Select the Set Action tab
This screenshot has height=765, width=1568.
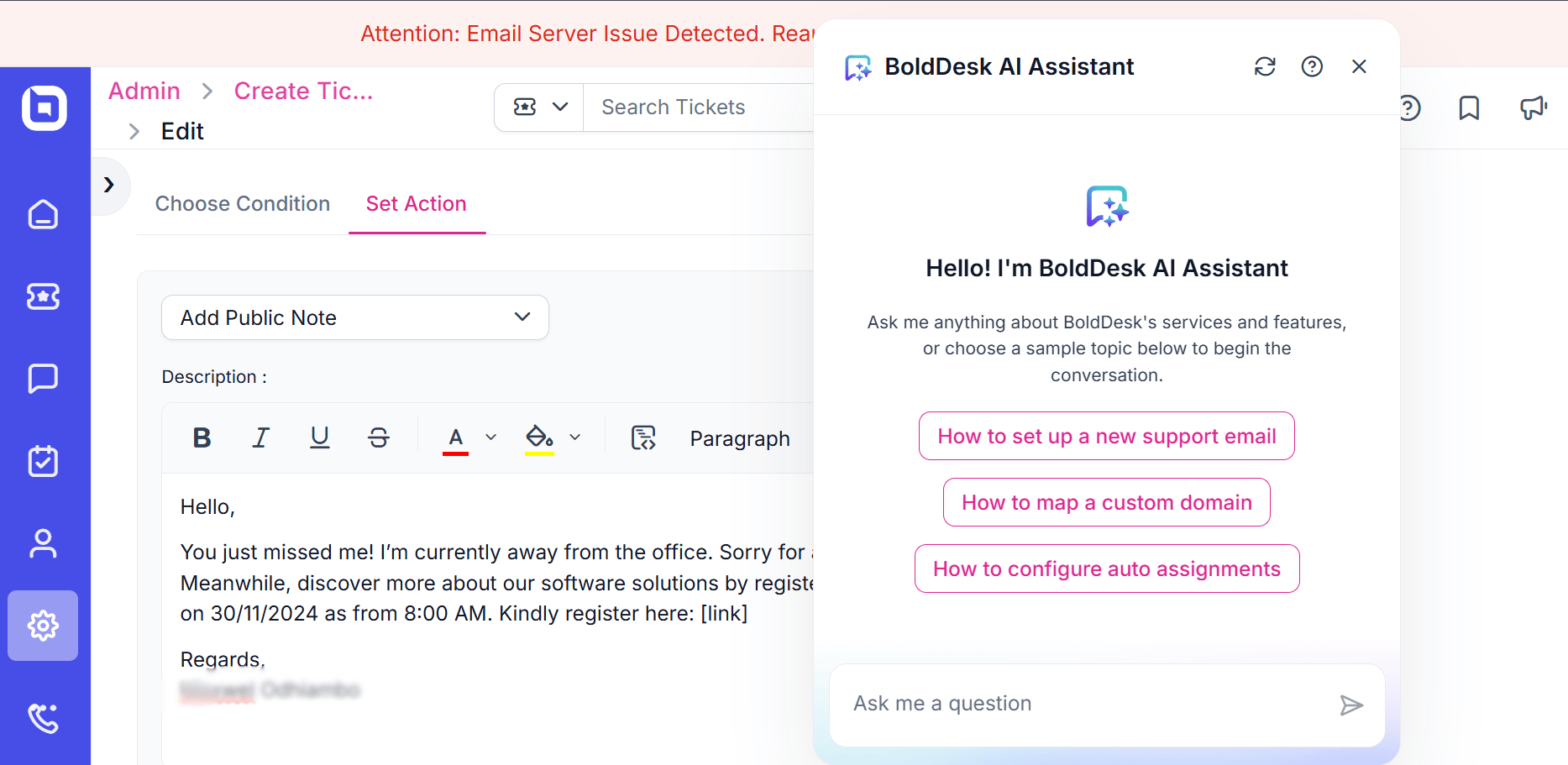(x=417, y=204)
